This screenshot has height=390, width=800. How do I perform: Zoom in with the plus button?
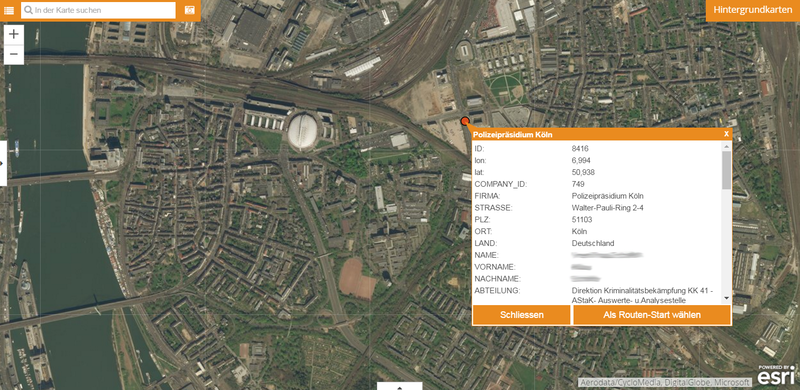coord(14,34)
